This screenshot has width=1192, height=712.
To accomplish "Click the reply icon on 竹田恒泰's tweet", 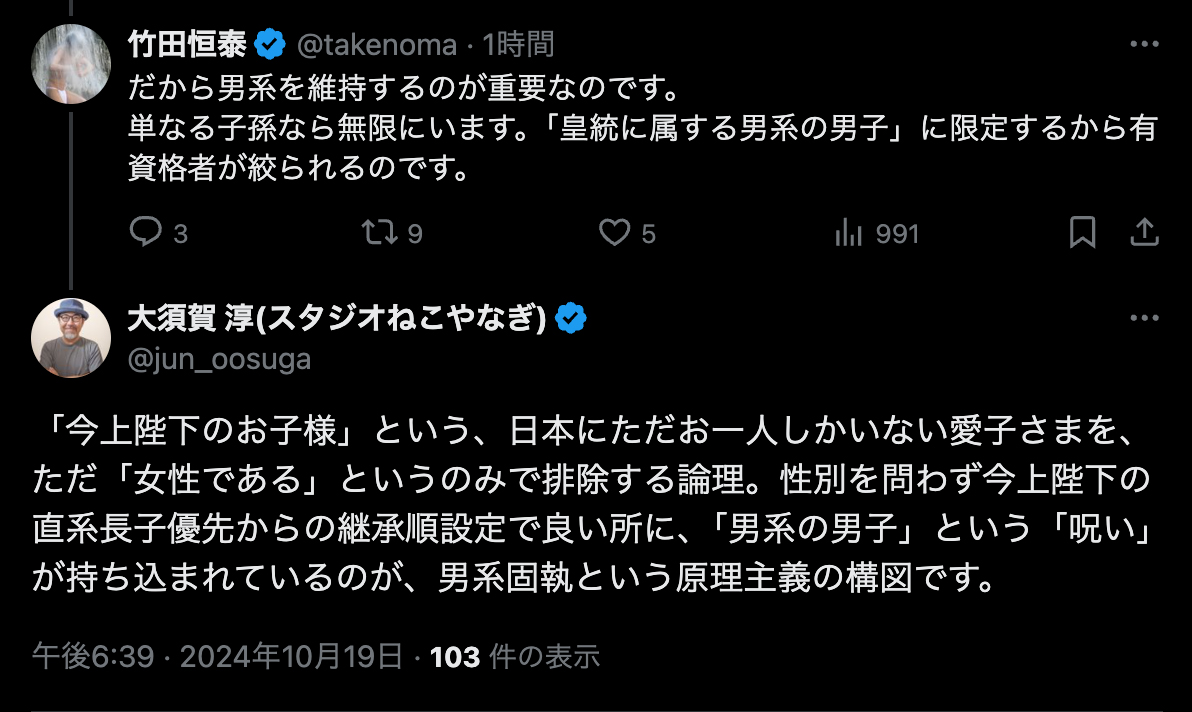I will coord(146,233).
